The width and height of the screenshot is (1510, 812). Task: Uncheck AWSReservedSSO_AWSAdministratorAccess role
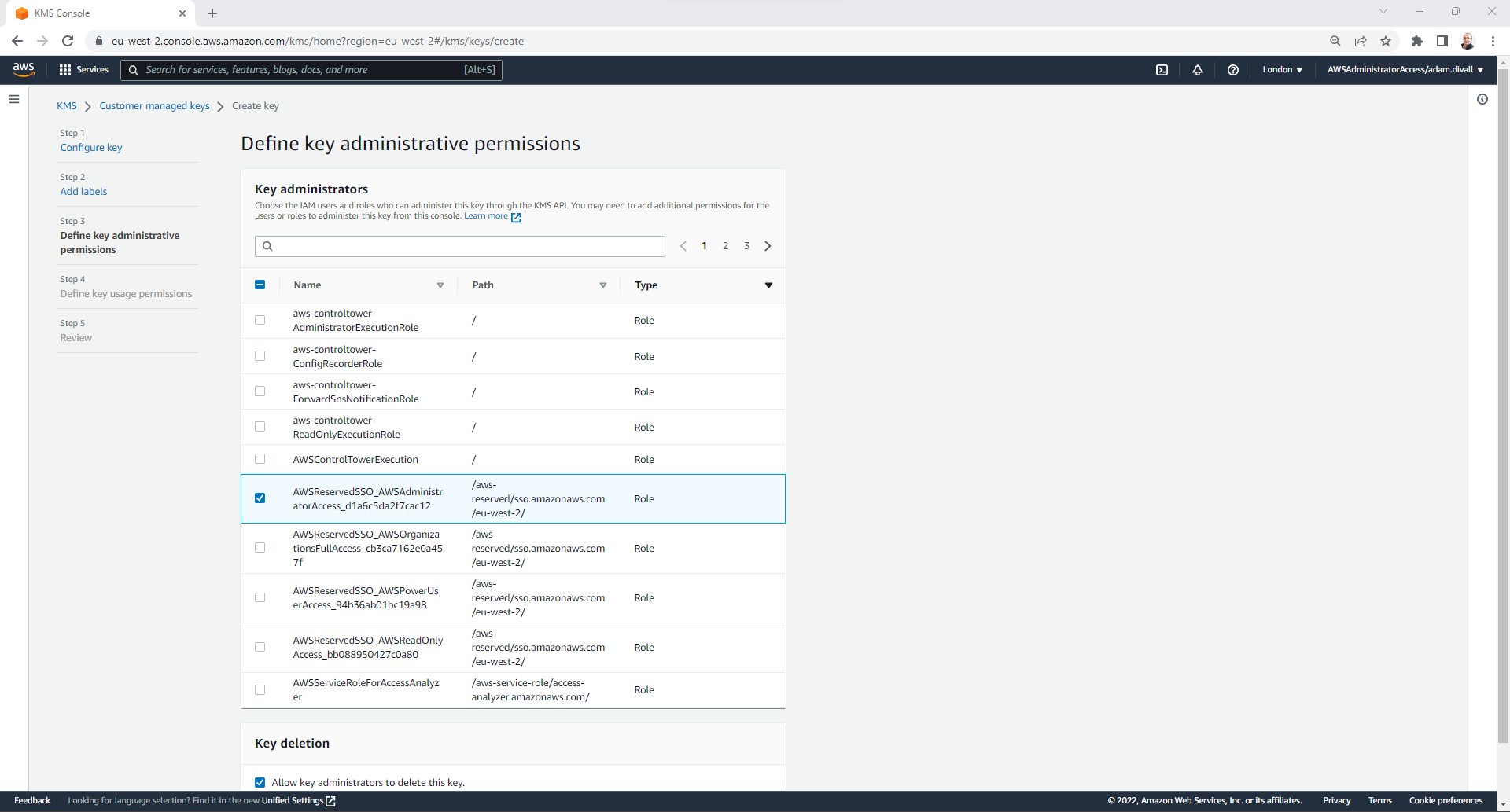(260, 498)
